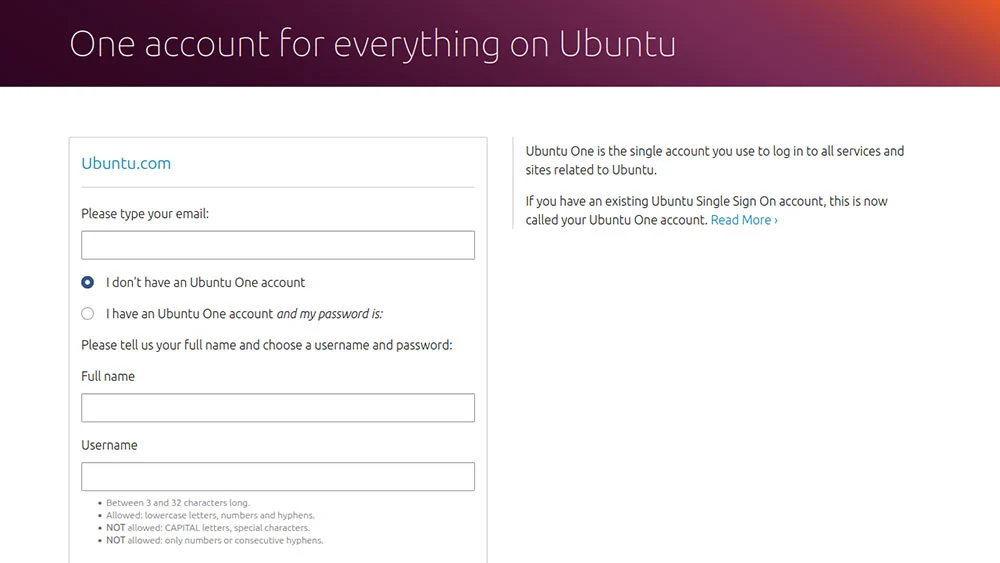Activate the Username text field
Image resolution: width=1000 pixels, height=563 pixels.
(x=277, y=476)
